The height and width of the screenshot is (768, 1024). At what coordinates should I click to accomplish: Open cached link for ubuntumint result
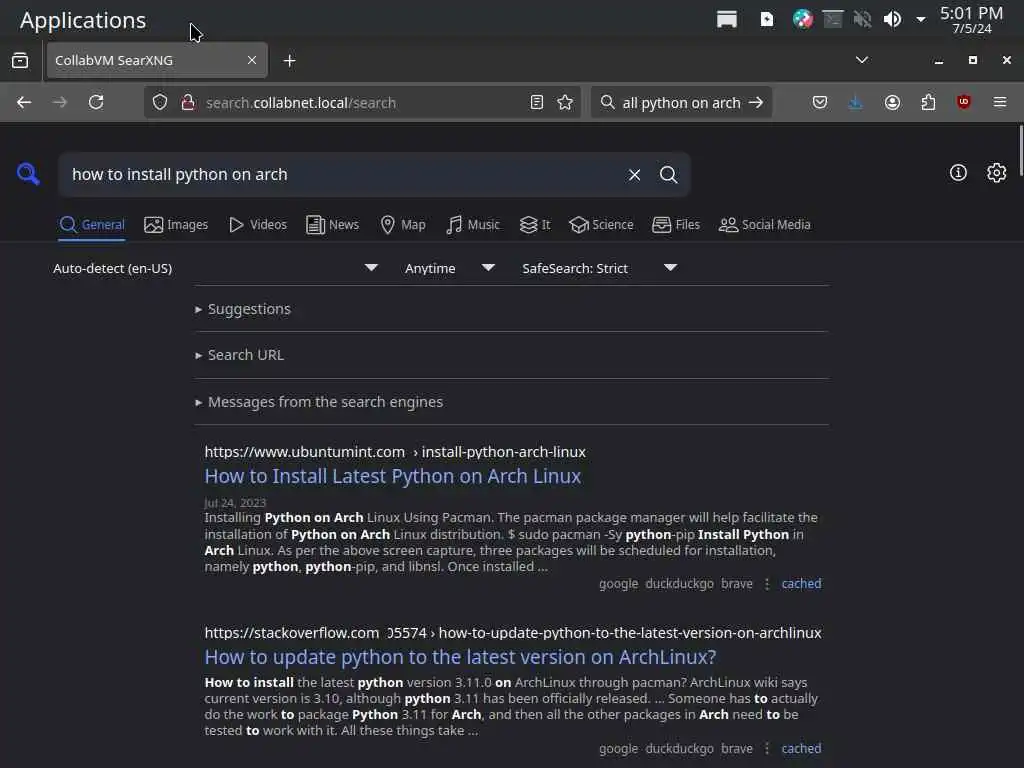(801, 583)
